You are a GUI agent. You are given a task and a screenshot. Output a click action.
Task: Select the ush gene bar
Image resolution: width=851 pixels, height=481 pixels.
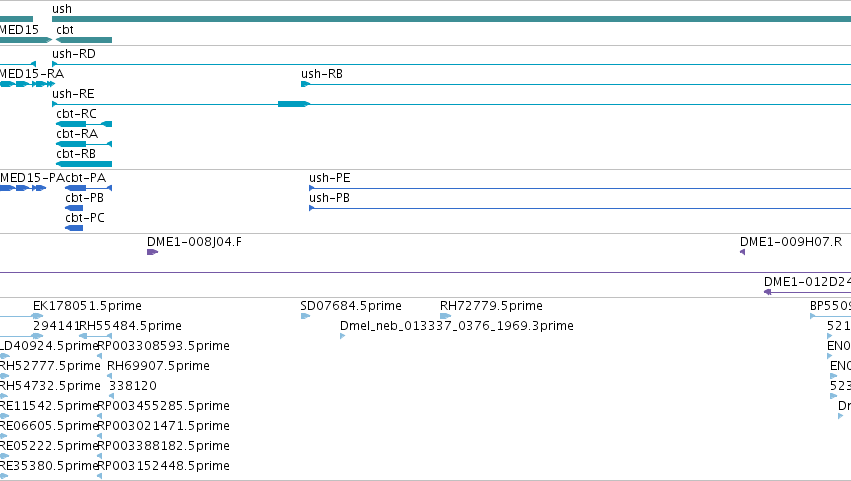(x=452, y=19)
